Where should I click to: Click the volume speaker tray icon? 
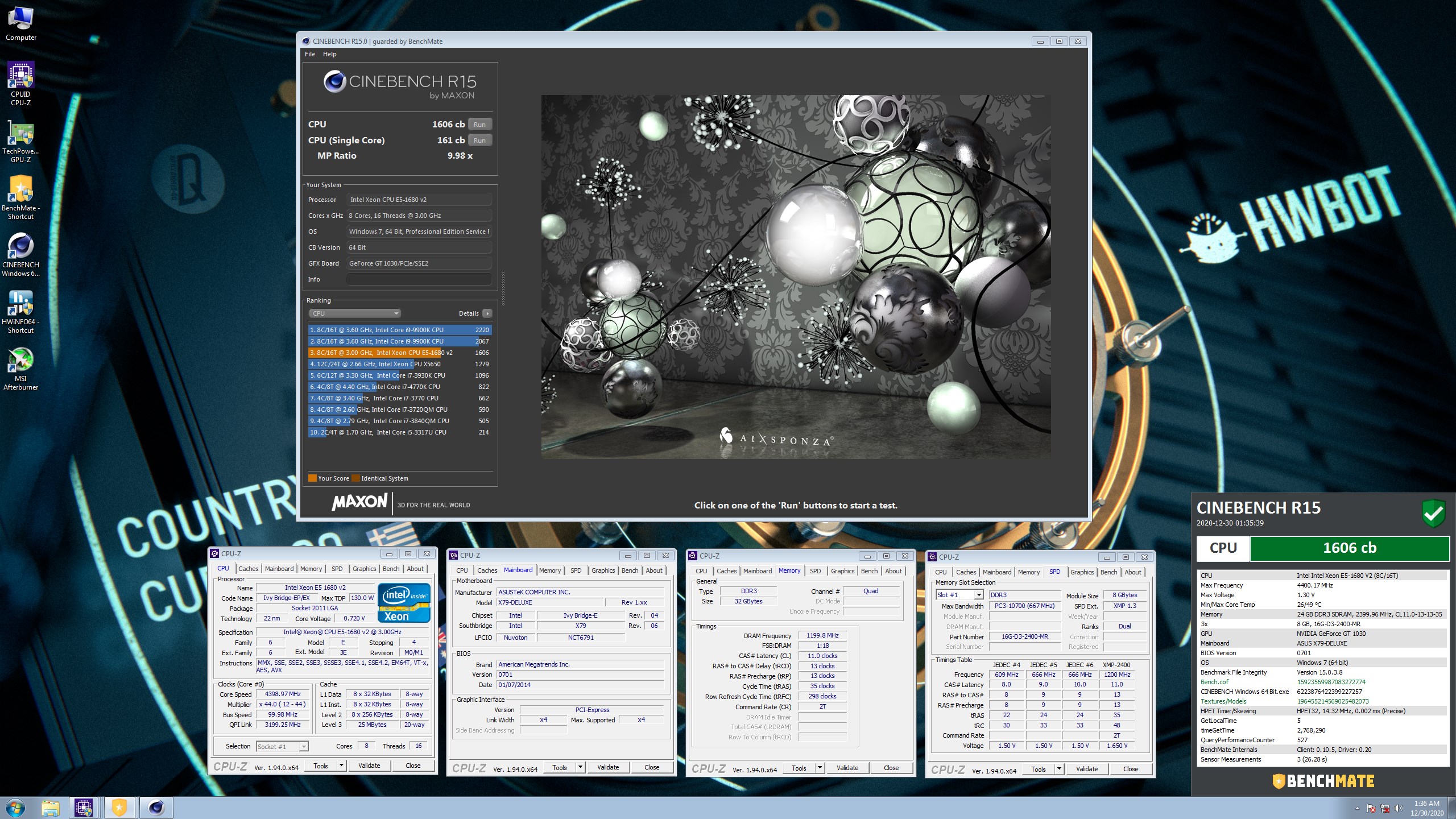1399,808
